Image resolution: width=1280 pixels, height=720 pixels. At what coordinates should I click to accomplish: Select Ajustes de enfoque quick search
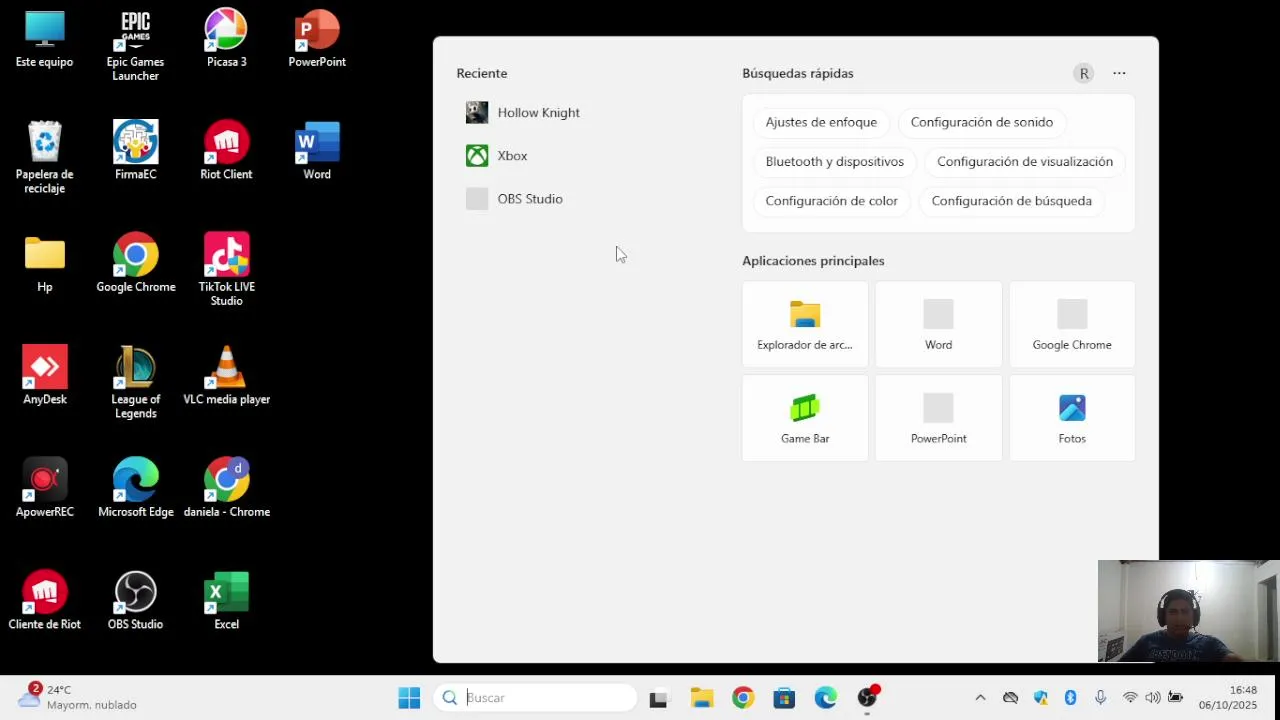coord(821,122)
